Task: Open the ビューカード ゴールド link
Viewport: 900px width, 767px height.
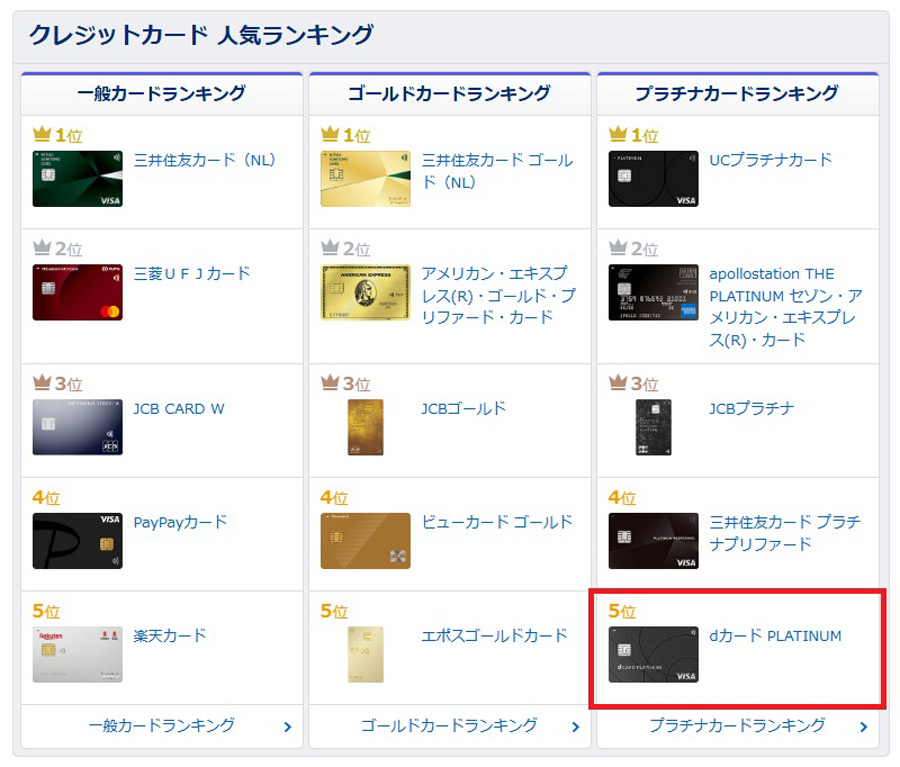Action: [x=497, y=522]
